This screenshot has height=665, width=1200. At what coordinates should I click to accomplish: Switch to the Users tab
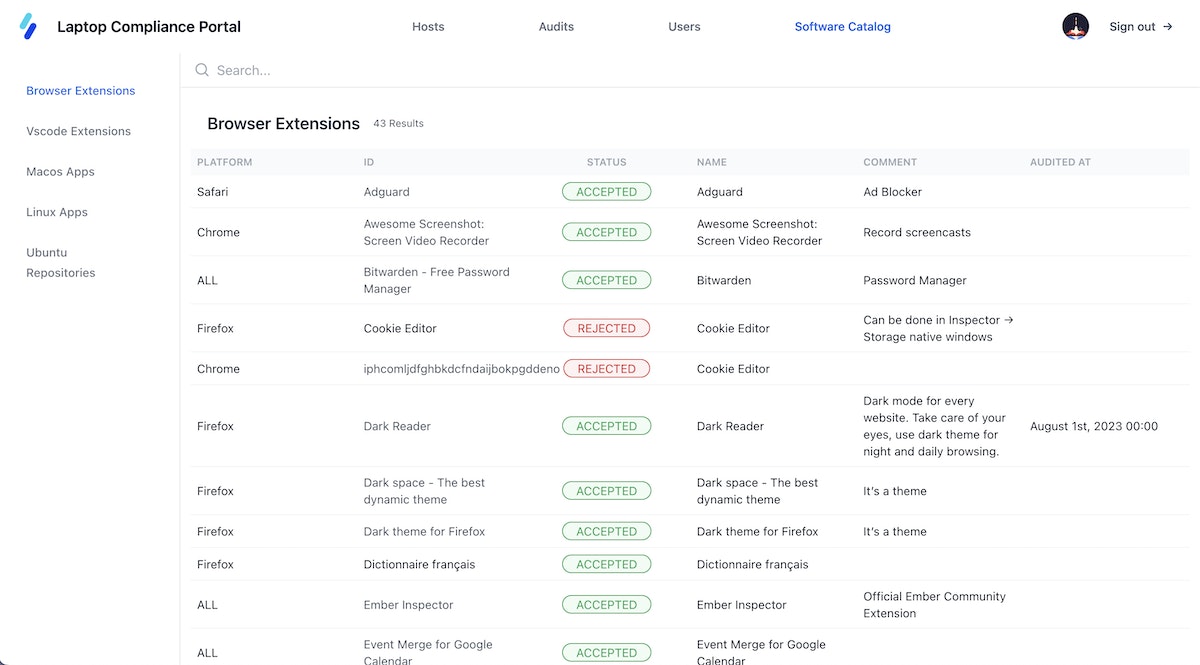684,27
